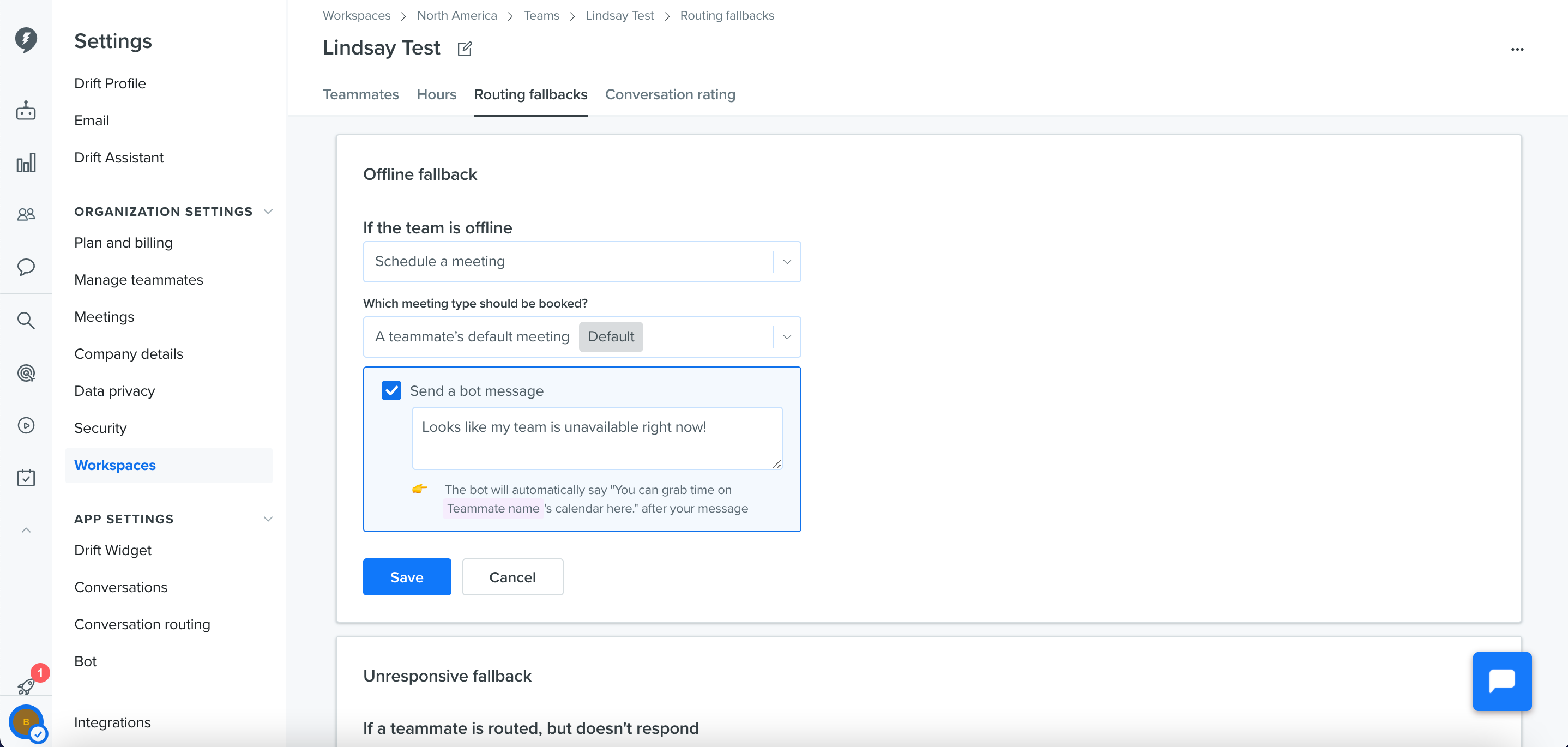Open the three-dot more options menu
This screenshot has height=747, width=1568.
tap(1517, 49)
